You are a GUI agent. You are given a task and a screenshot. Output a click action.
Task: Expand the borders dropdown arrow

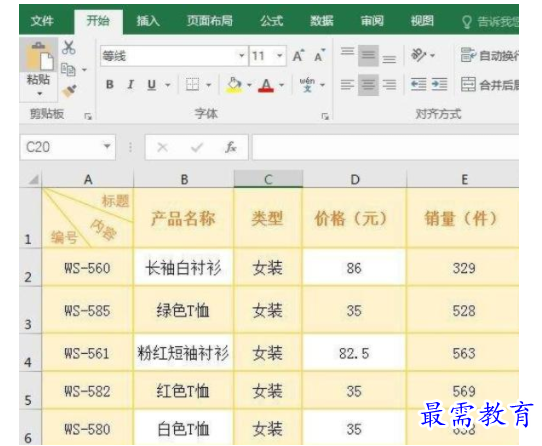[208, 85]
